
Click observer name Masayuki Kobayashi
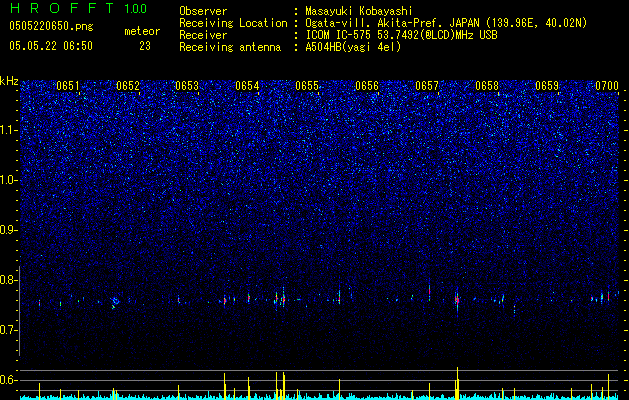click(358, 11)
